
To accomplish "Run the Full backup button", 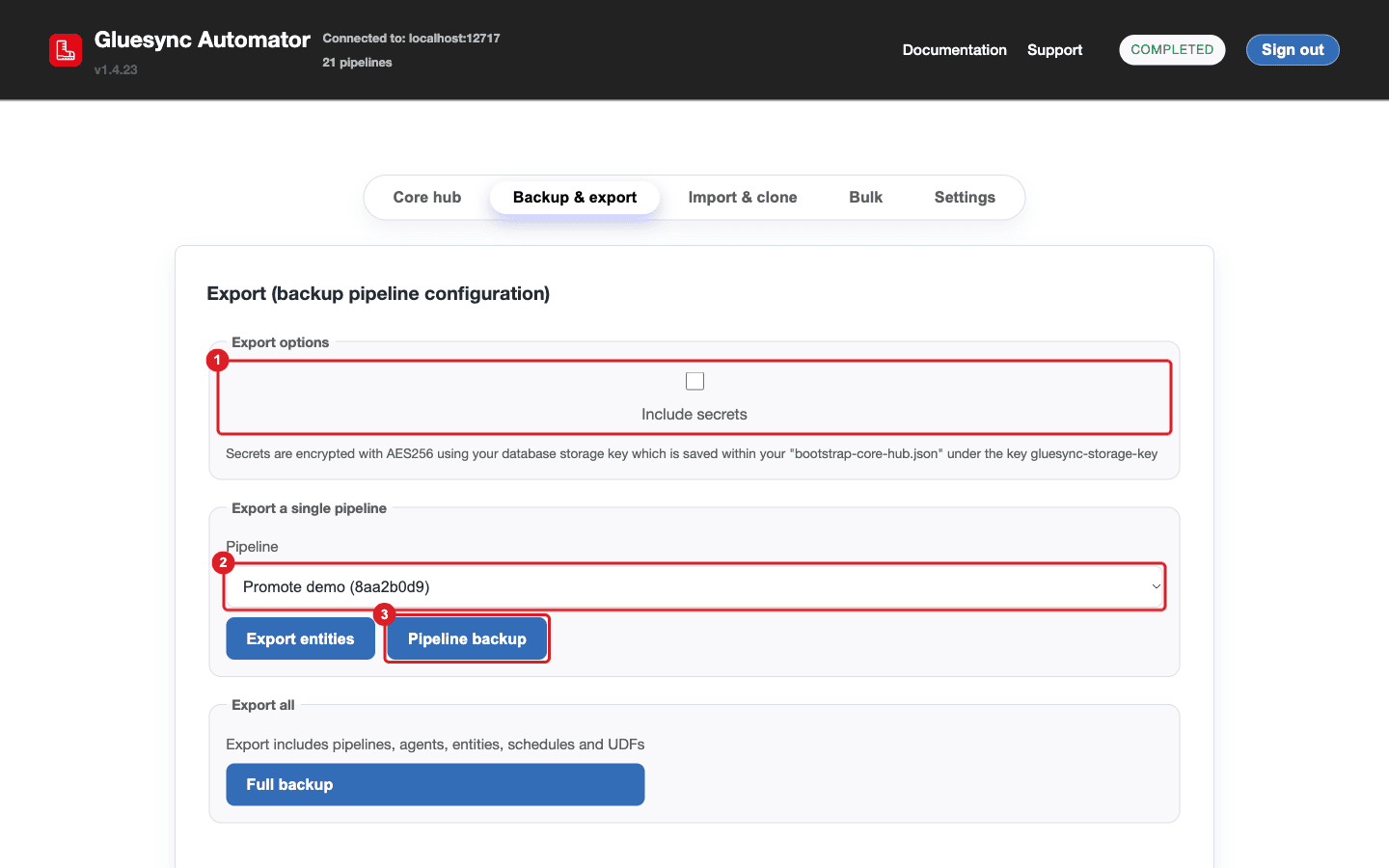I will point(435,784).
